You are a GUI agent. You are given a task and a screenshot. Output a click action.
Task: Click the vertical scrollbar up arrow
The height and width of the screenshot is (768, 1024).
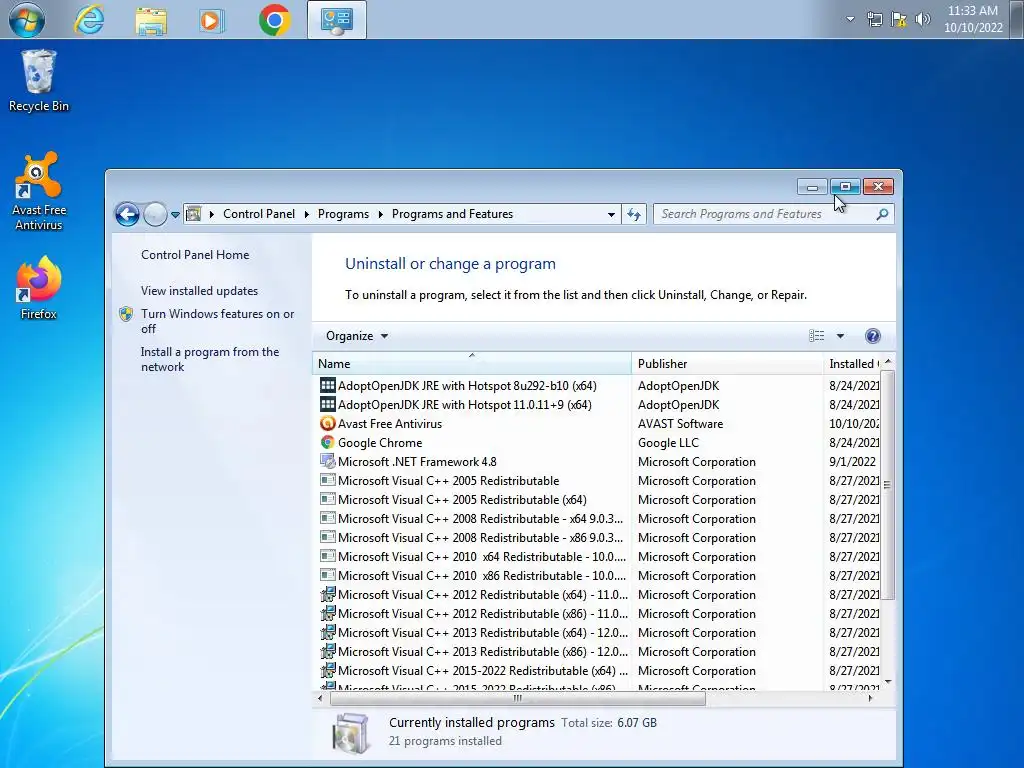[888, 361]
